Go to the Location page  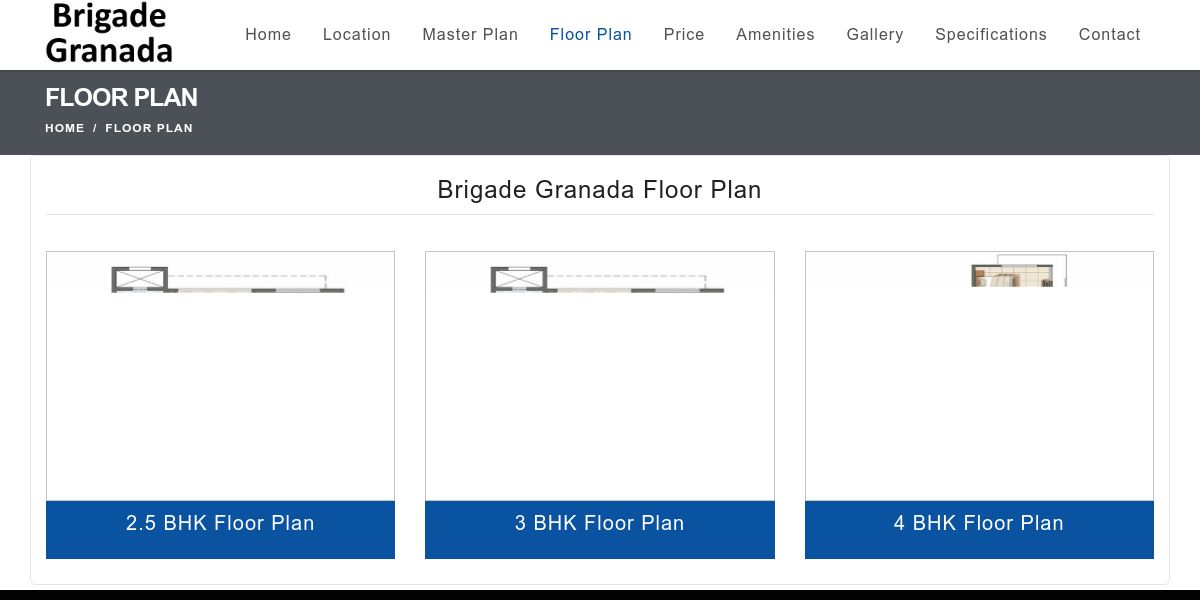(x=356, y=34)
